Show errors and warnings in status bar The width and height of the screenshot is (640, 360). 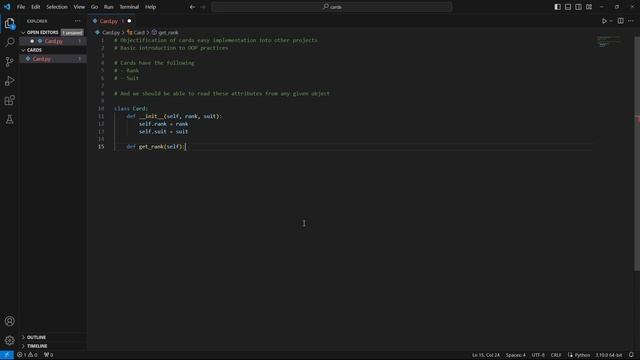point(27,355)
